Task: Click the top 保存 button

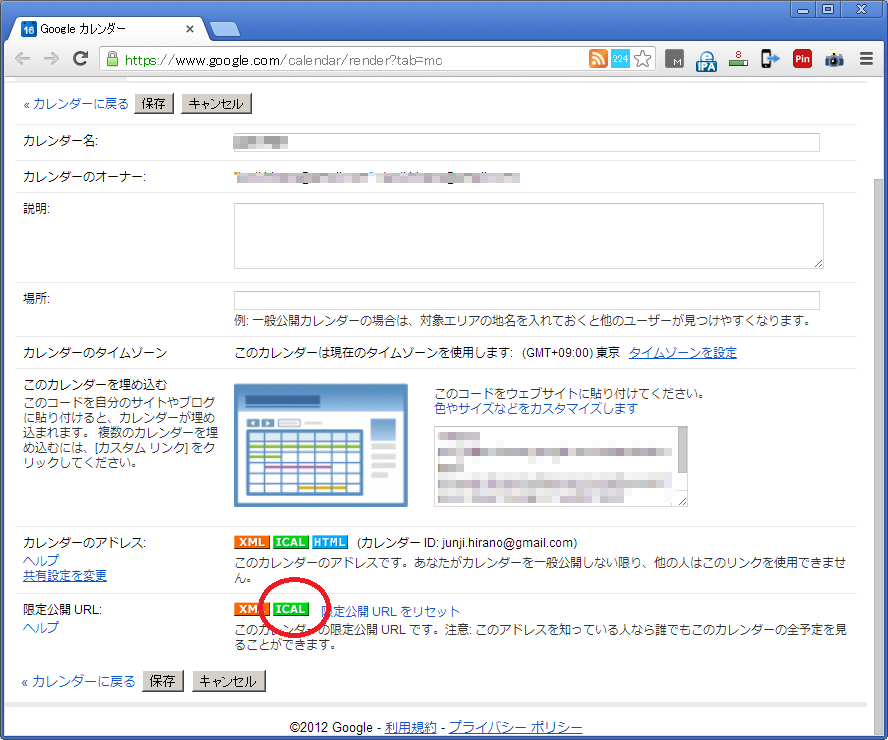Action: 154,104
